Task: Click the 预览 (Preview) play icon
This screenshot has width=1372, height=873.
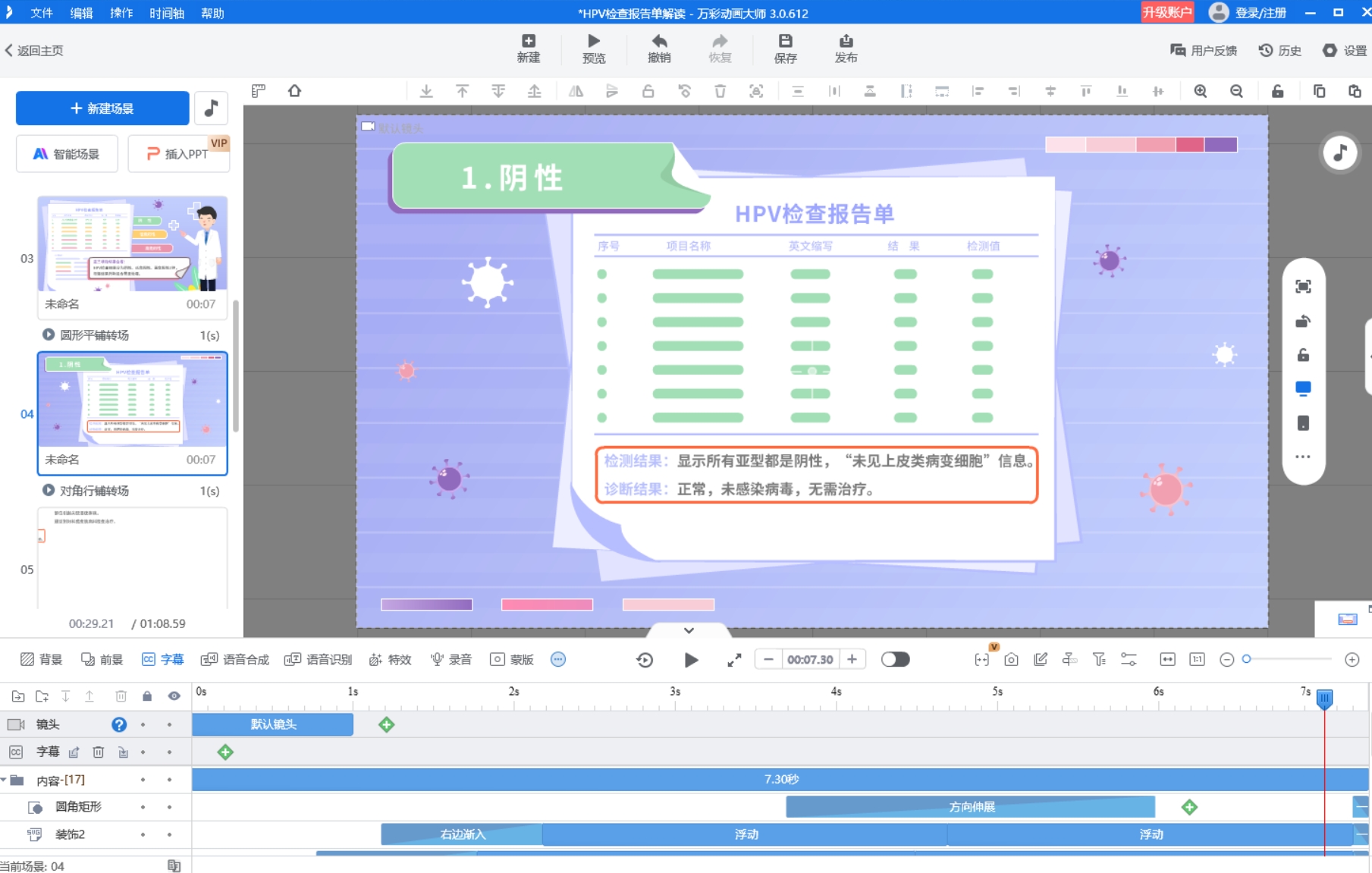Action: (594, 49)
